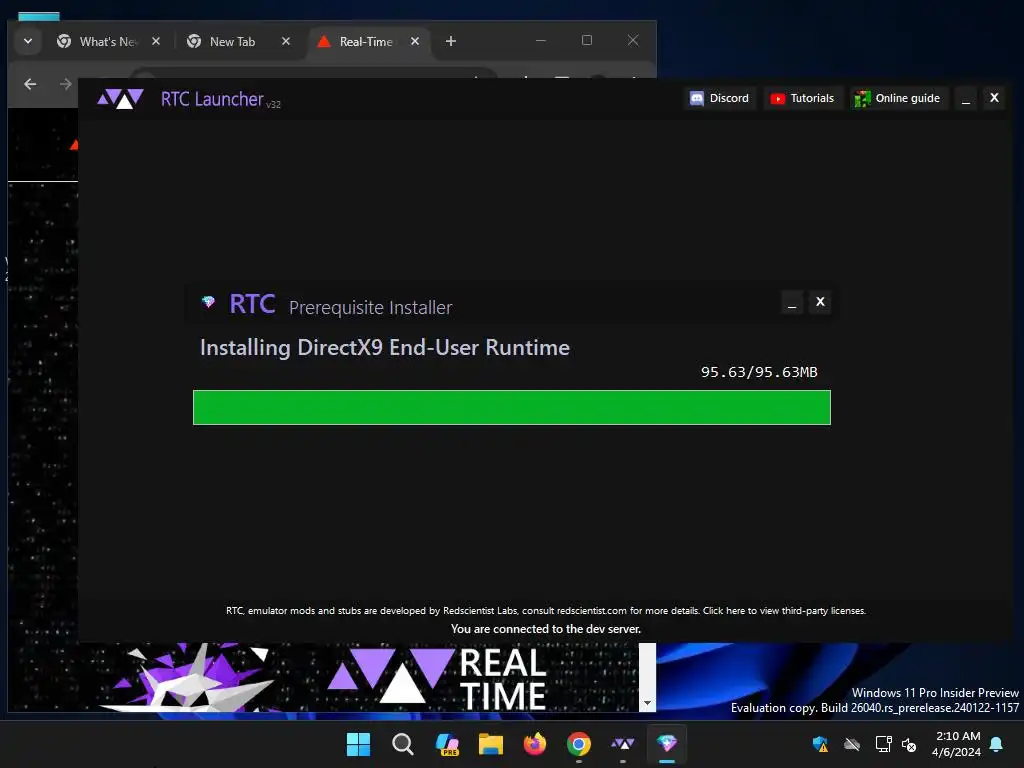The width and height of the screenshot is (1024, 768).
Task: Open the RTC gem installer taskbar icon
Action: click(667, 744)
